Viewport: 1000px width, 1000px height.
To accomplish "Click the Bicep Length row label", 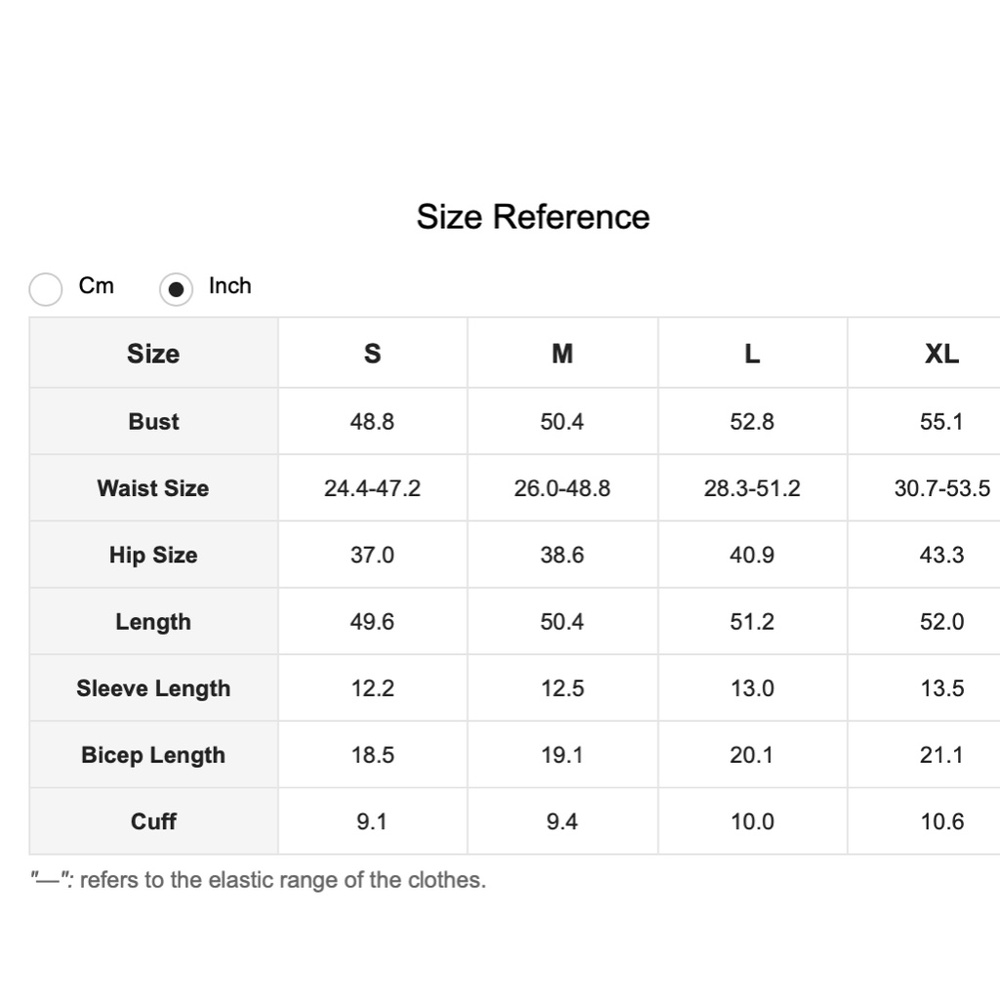I will [x=154, y=755].
